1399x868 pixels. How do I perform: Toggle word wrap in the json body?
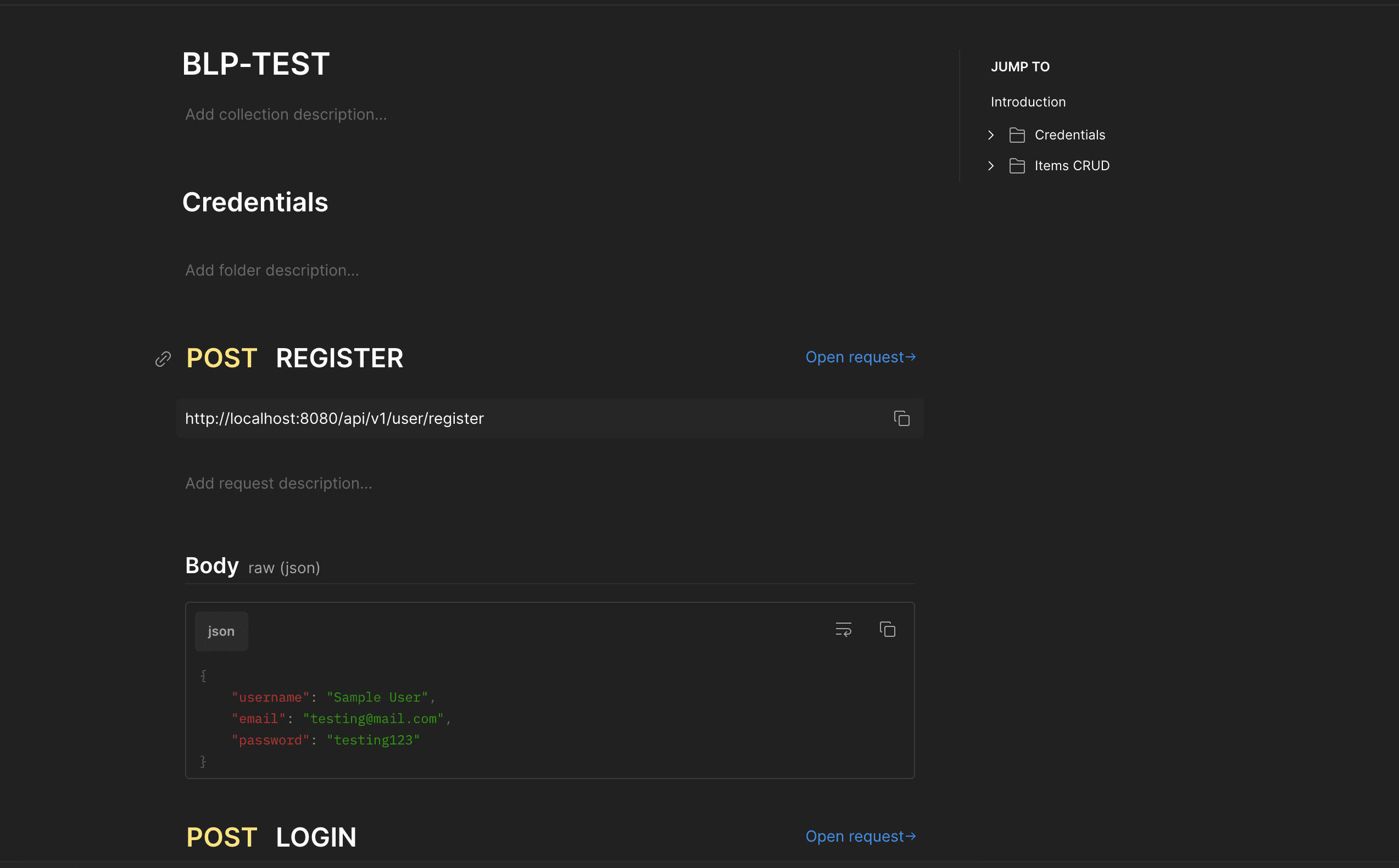tap(843, 629)
